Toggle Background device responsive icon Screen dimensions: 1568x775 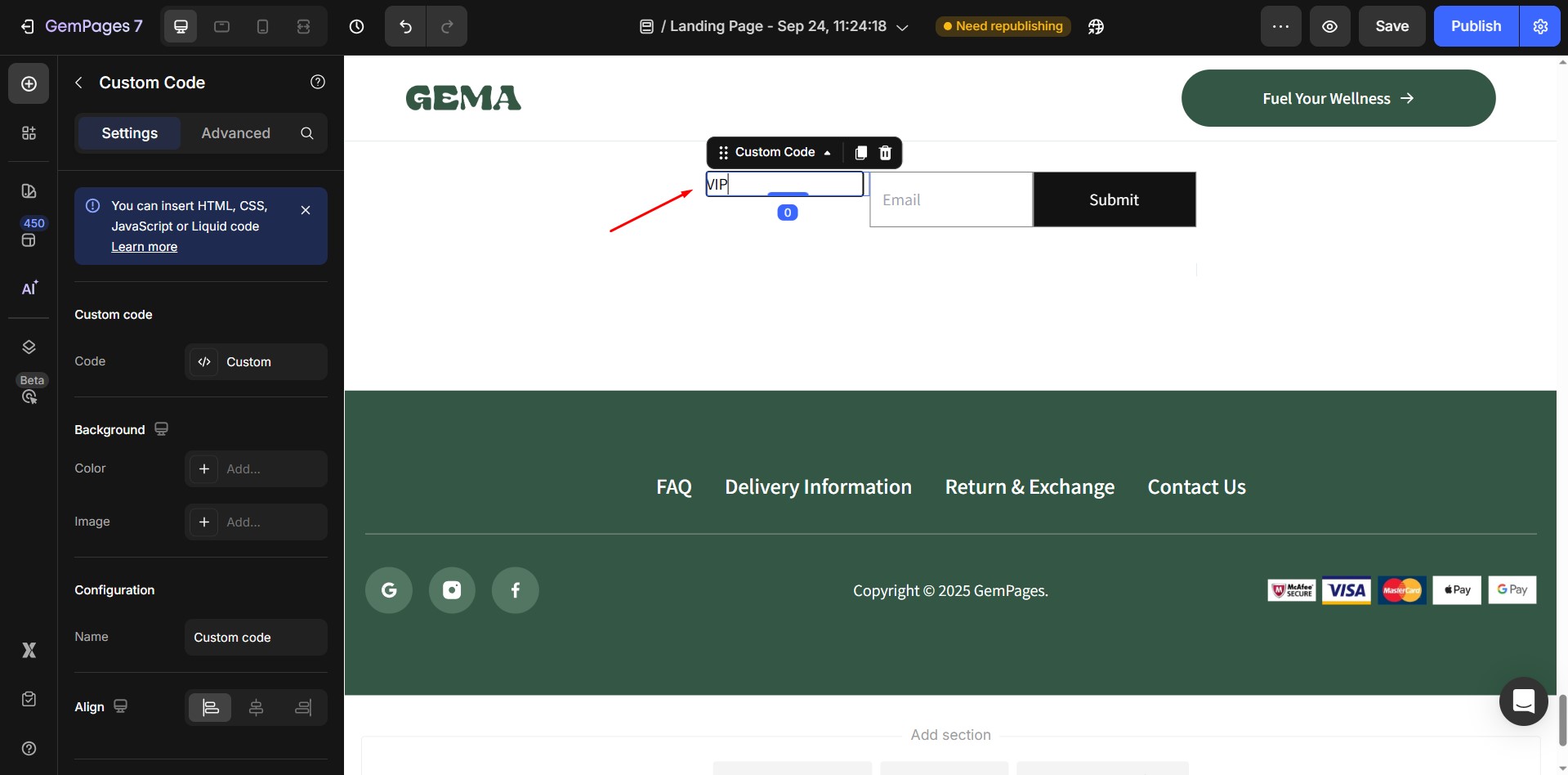click(161, 429)
